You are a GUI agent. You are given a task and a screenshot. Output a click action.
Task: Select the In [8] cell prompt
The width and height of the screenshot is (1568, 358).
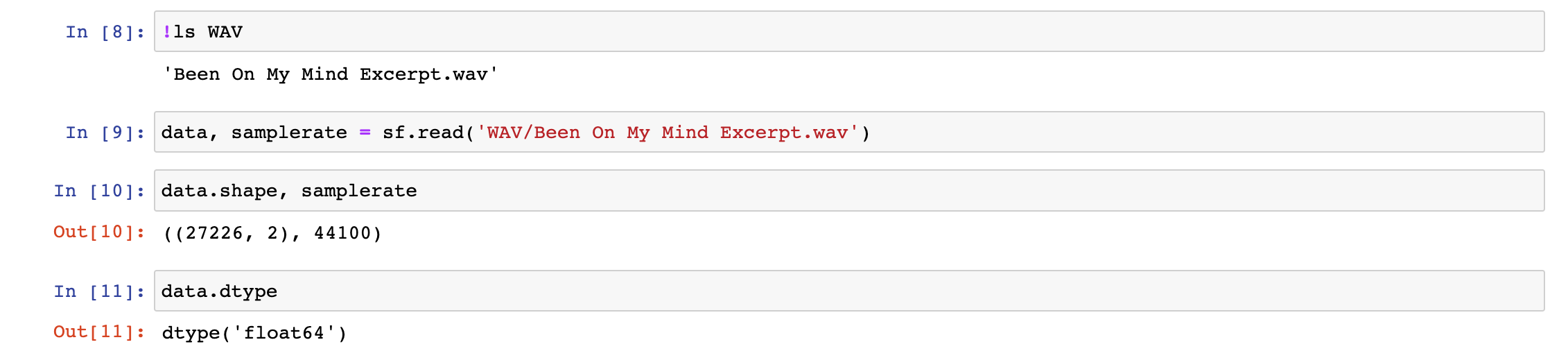tap(105, 32)
